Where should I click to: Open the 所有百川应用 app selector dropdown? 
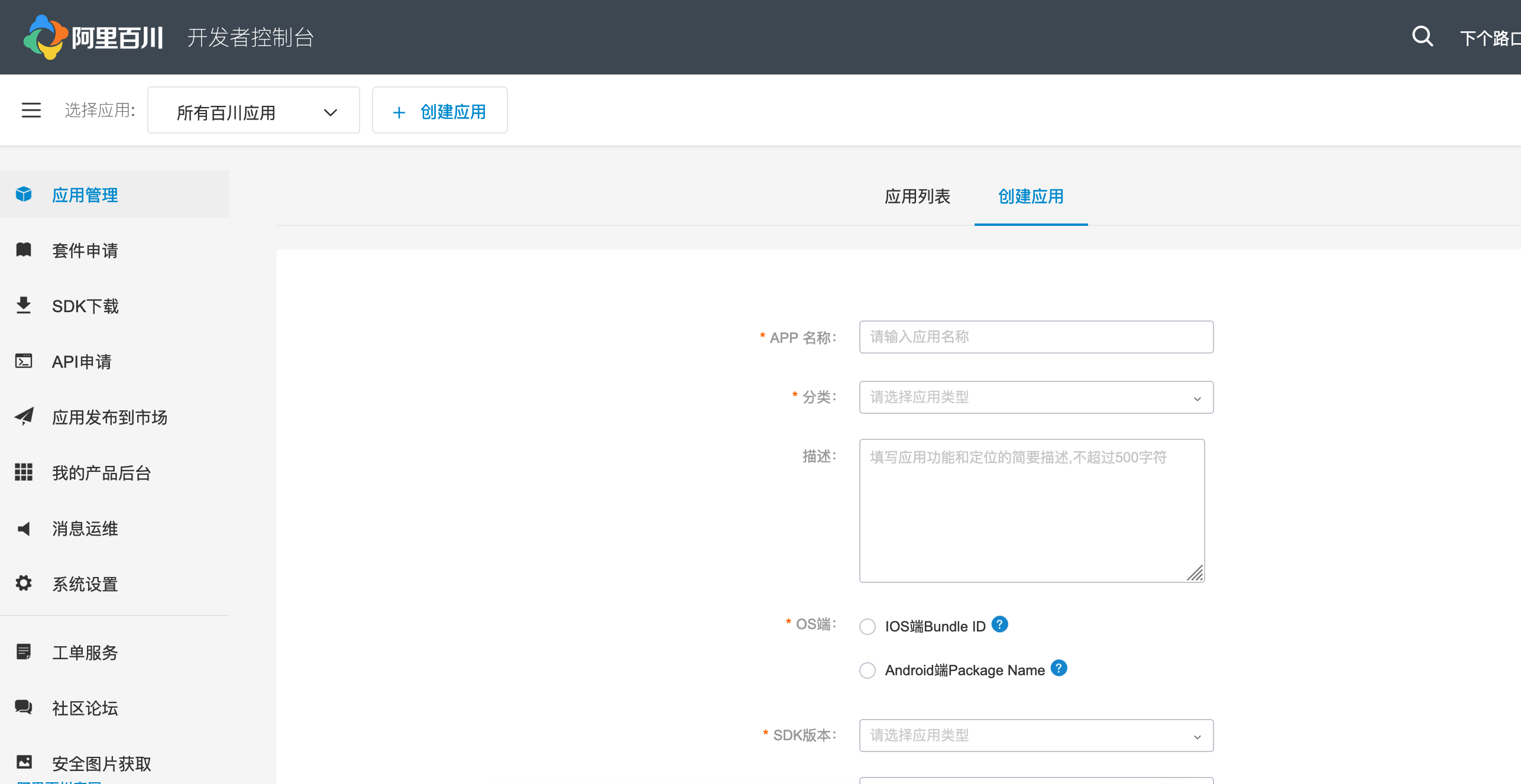click(253, 111)
